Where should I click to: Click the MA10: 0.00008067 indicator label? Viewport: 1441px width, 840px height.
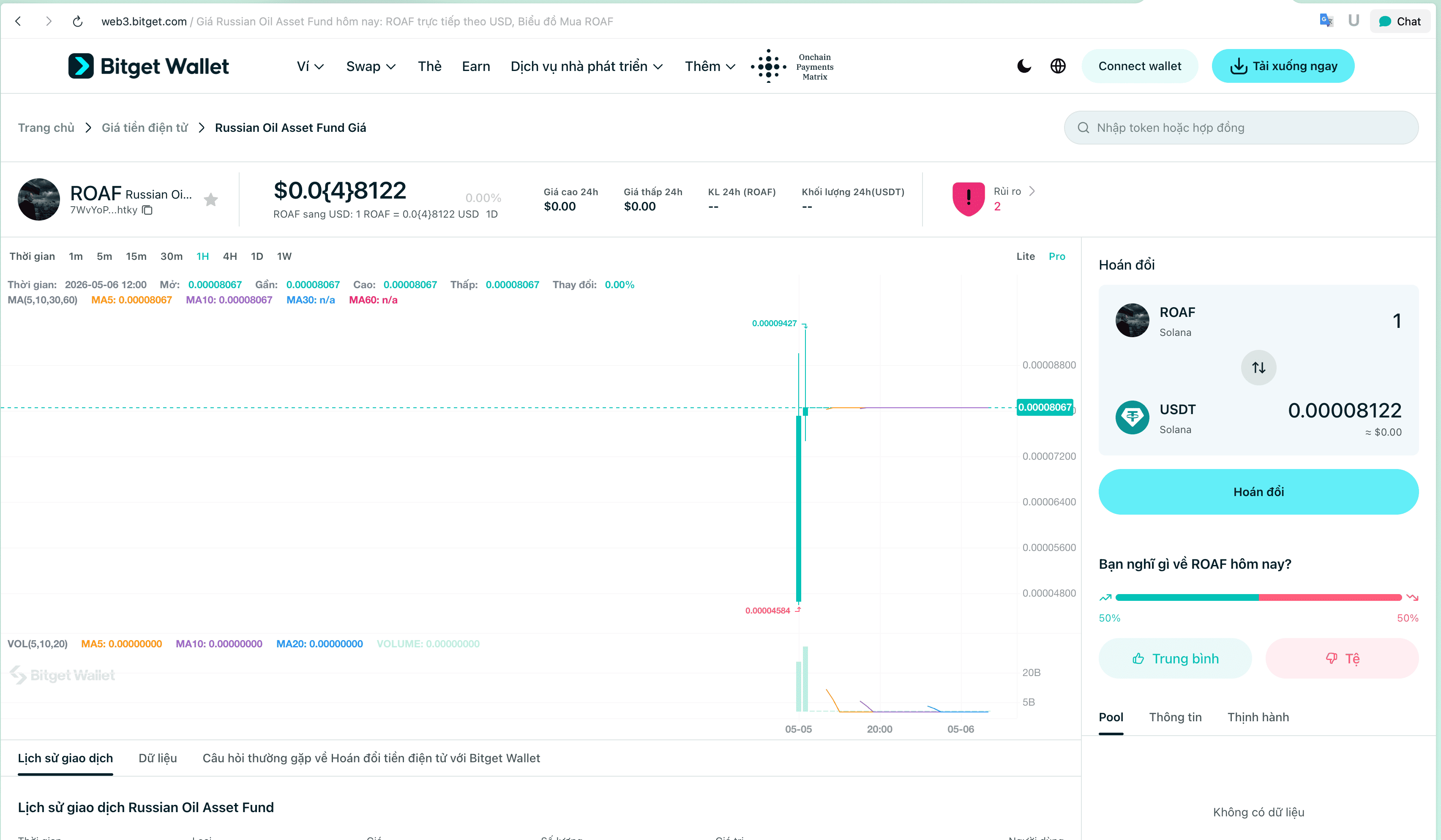[x=229, y=300]
